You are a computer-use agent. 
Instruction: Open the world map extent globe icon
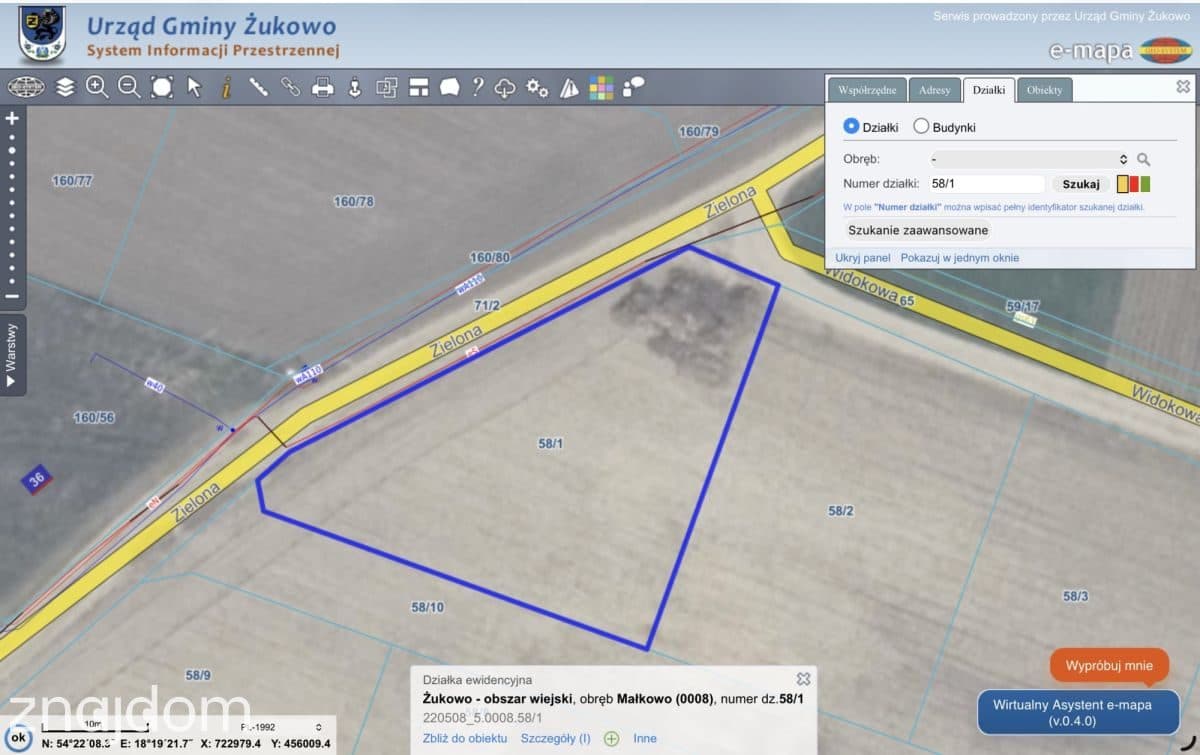[x=27, y=87]
